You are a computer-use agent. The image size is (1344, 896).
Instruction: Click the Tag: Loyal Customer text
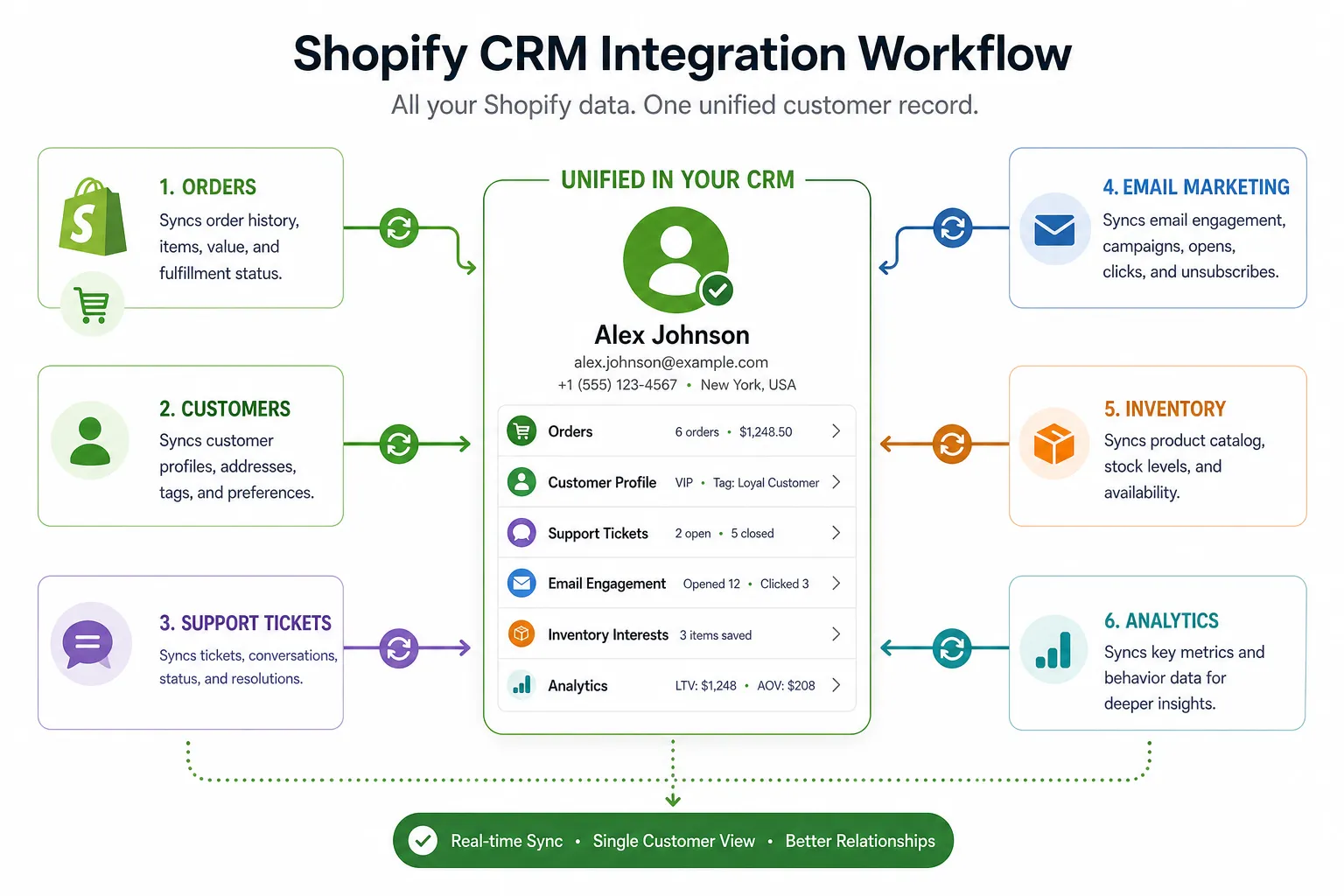[766, 483]
